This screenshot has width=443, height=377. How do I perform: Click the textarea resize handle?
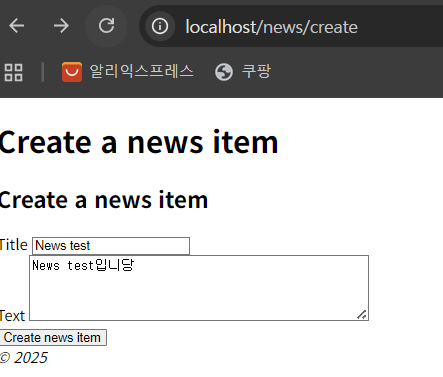click(362, 314)
